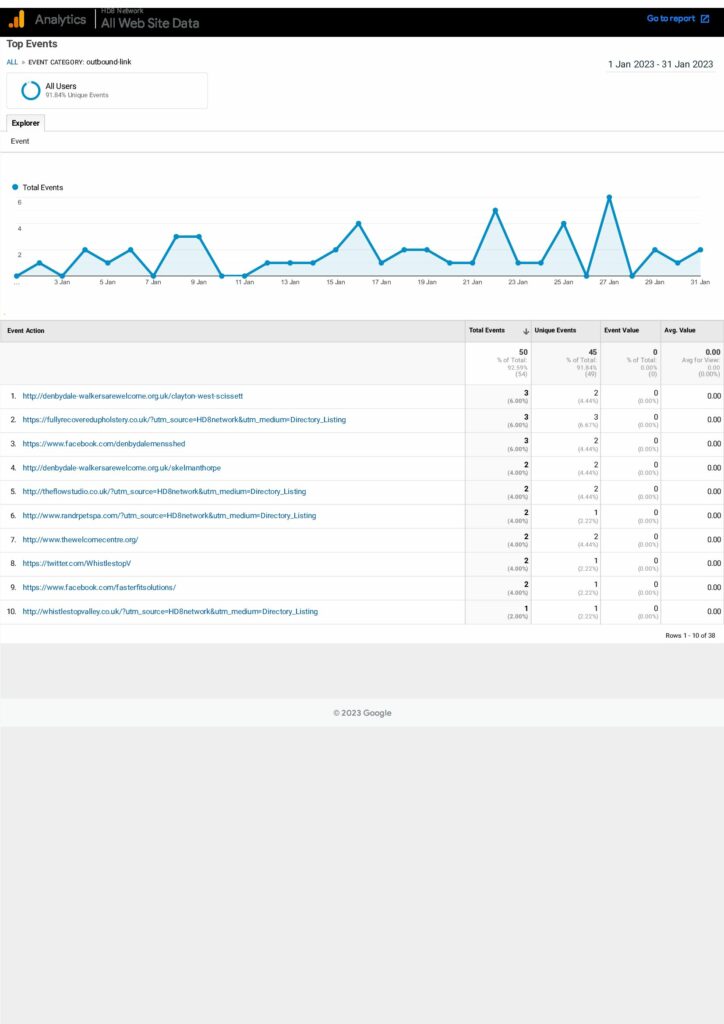This screenshot has width=724, height=1024.
Task: Click the twitter.com/WhistlestopV link
Action: pos(76,564)
